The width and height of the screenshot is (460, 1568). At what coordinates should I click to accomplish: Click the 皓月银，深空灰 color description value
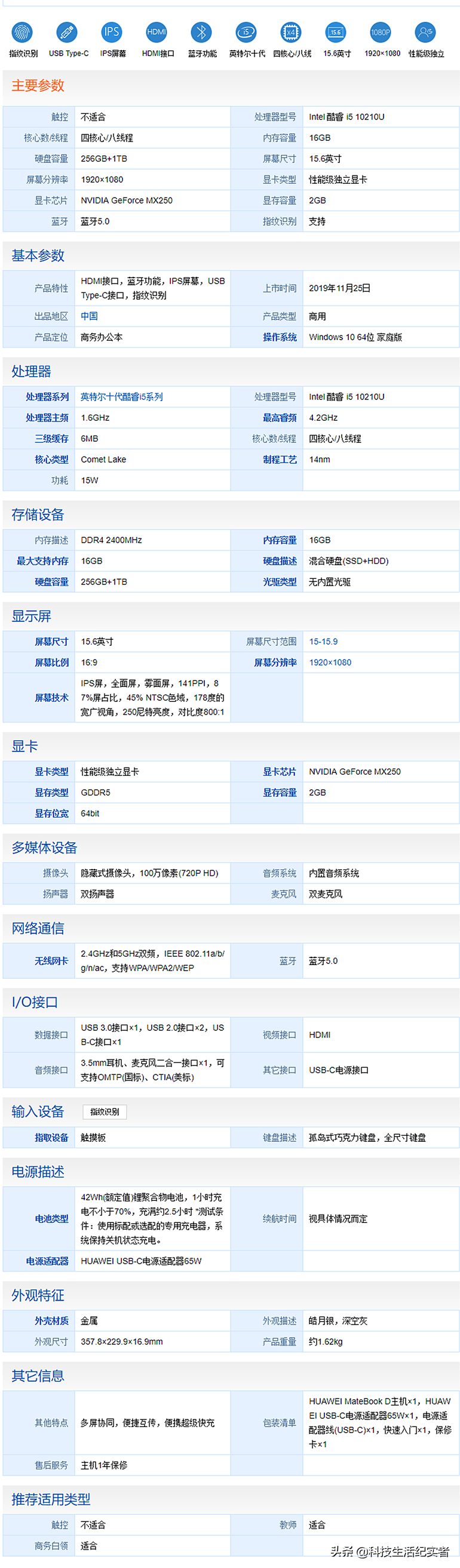(338, 1321)
